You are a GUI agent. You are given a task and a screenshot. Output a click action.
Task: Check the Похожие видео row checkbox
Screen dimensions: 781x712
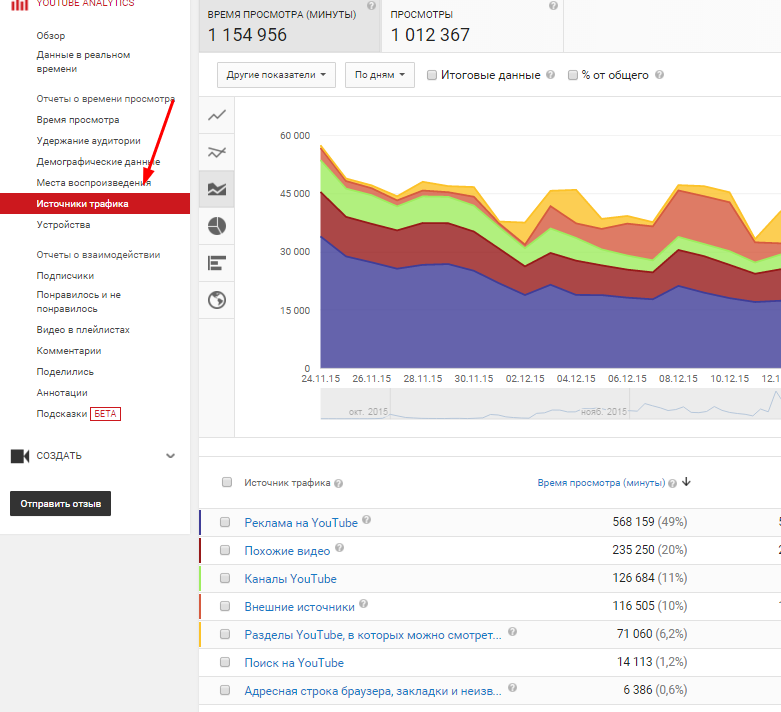point(225,550)
